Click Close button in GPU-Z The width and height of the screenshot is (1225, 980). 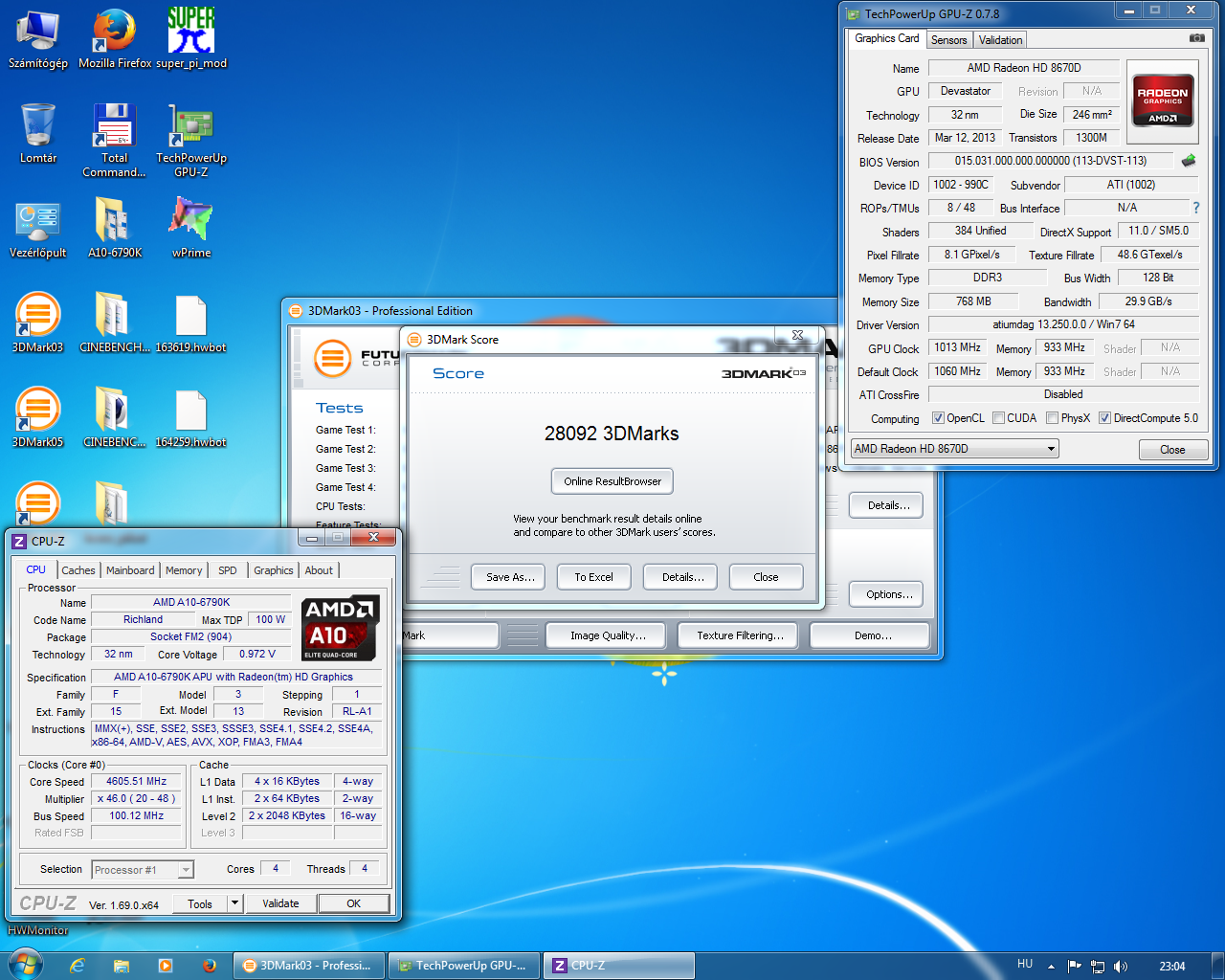[1172, 450]
